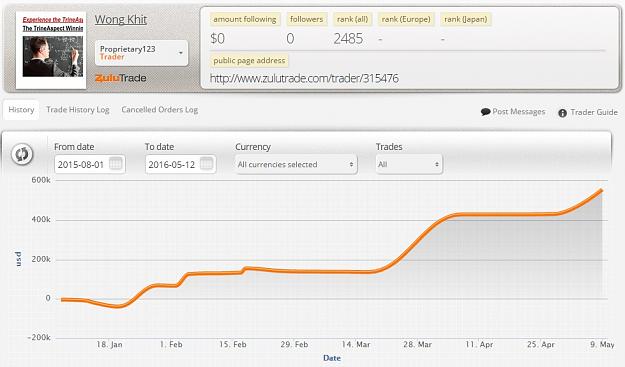The height and width of the screenshot is (367, 625).
Task: Click the 1. Feb date axis label
Action: tap(171, 344)
